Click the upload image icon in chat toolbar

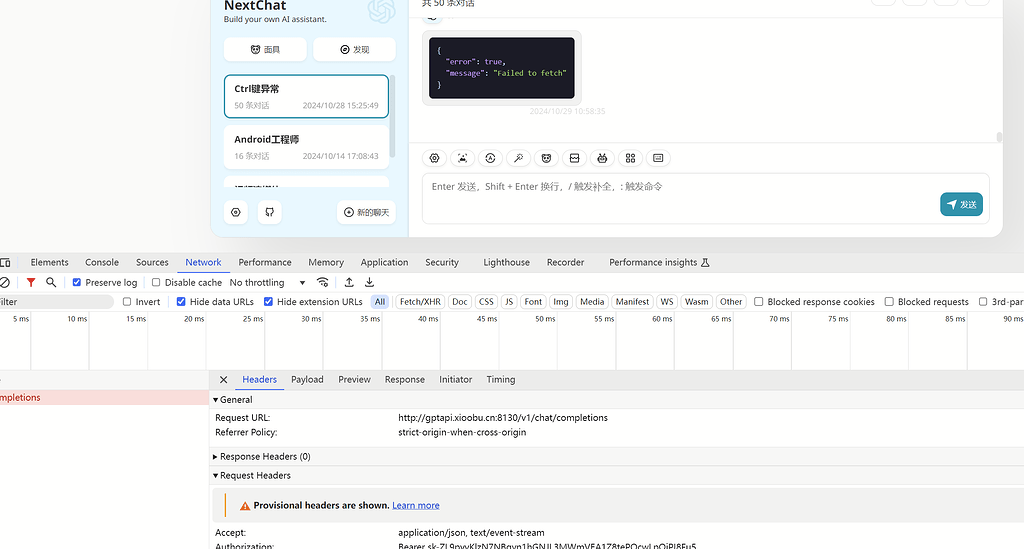click(x=462, y=158)
